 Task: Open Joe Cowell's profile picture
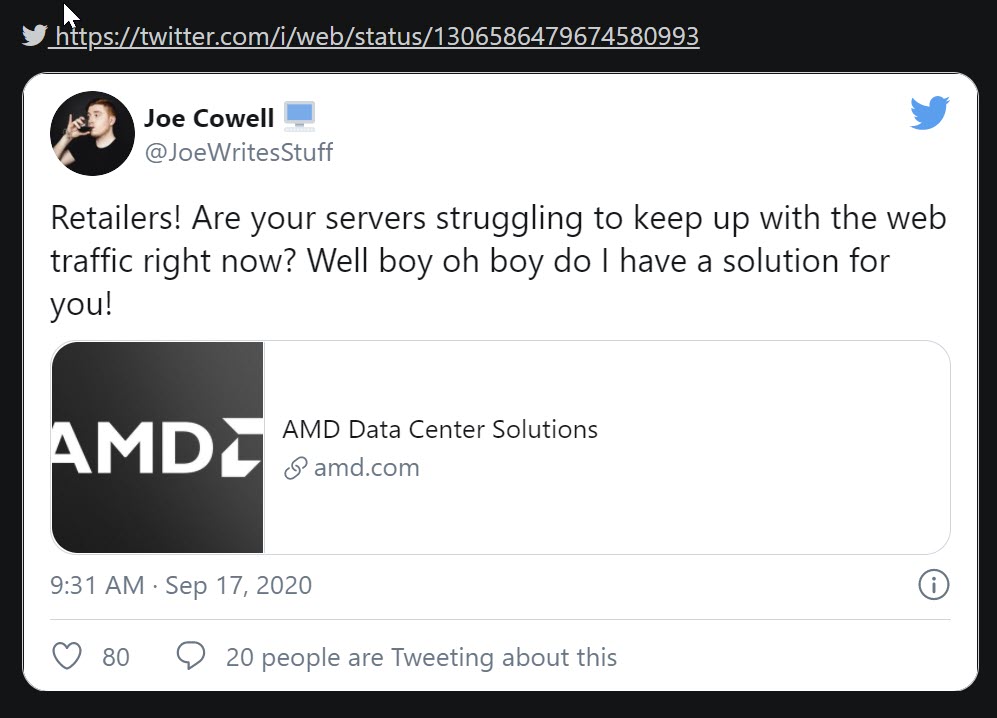click(x=92, y=133)
